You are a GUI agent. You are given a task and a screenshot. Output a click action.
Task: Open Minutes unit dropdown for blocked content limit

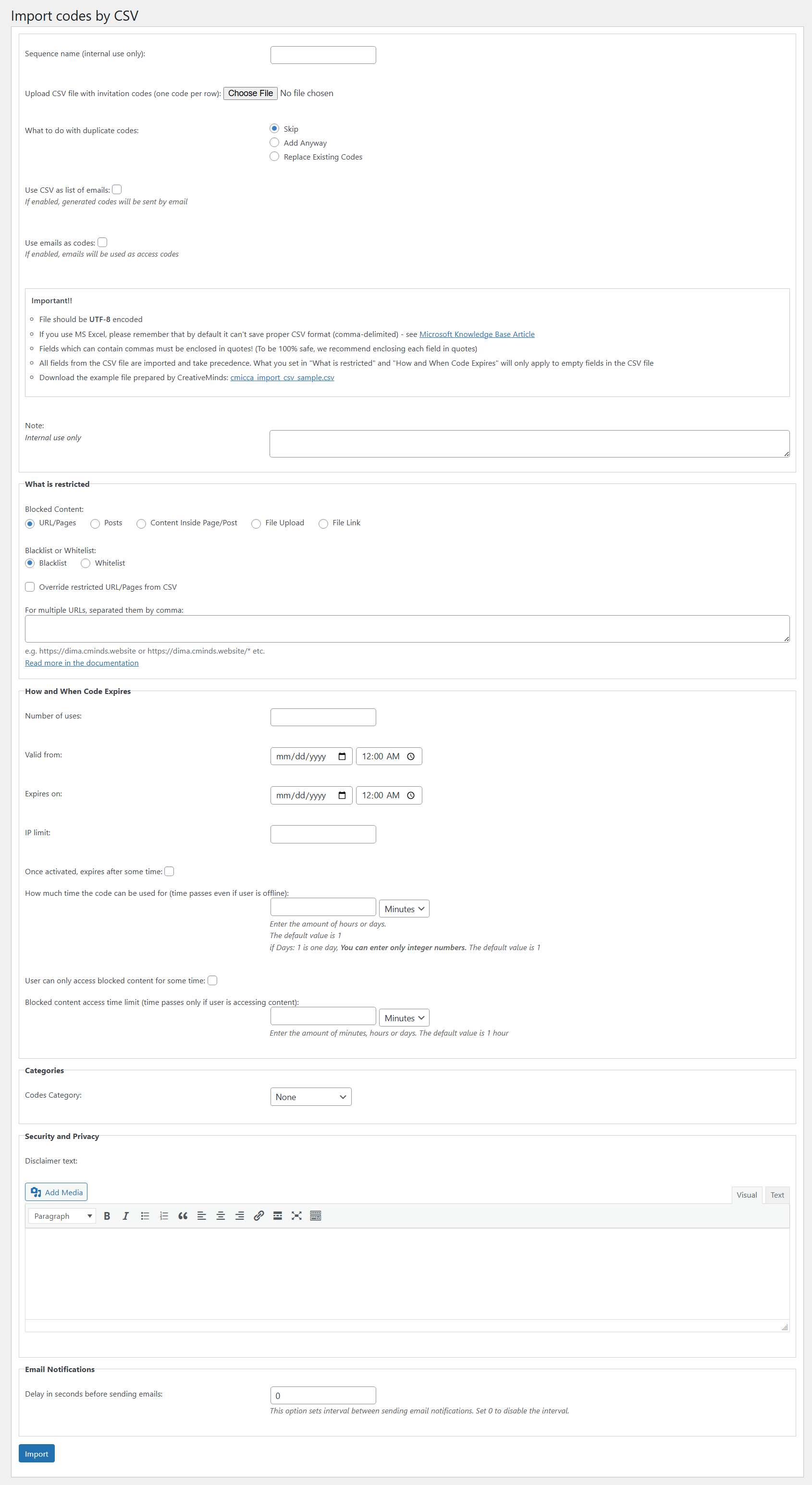tap(404, 1018)
